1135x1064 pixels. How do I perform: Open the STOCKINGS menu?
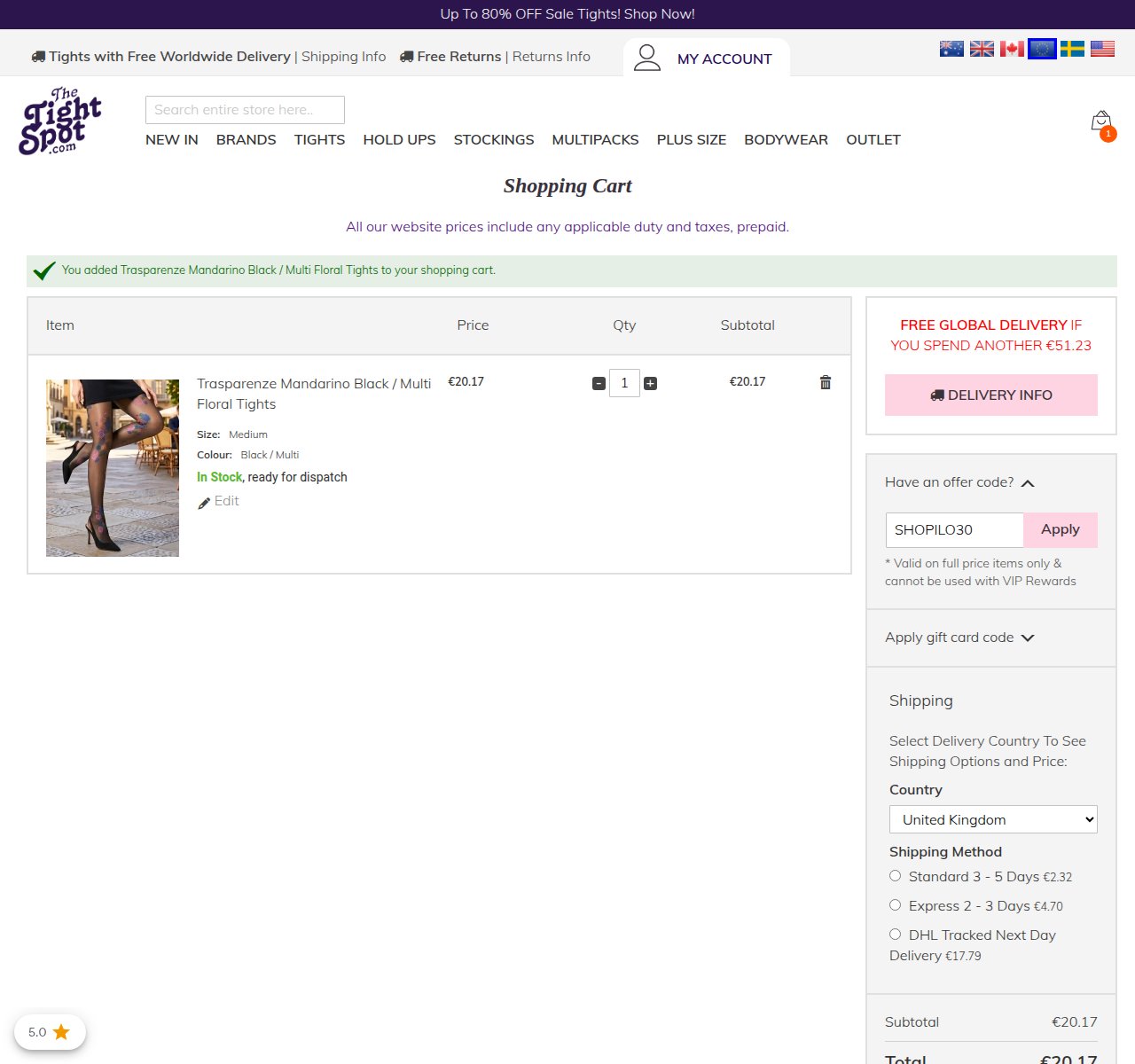pos(494,140)
